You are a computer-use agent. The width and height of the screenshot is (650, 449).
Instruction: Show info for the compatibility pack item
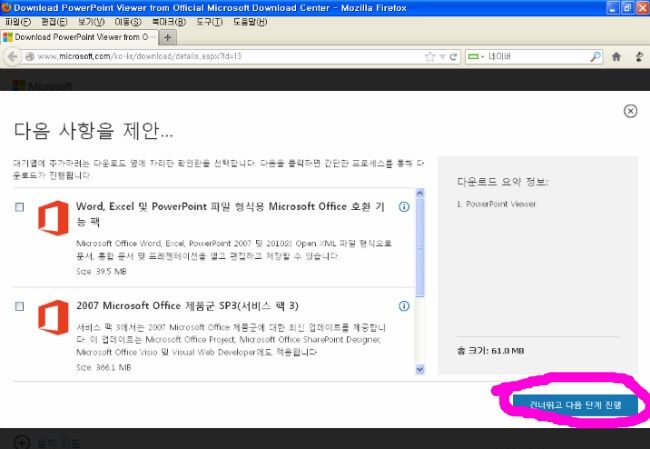404,206
